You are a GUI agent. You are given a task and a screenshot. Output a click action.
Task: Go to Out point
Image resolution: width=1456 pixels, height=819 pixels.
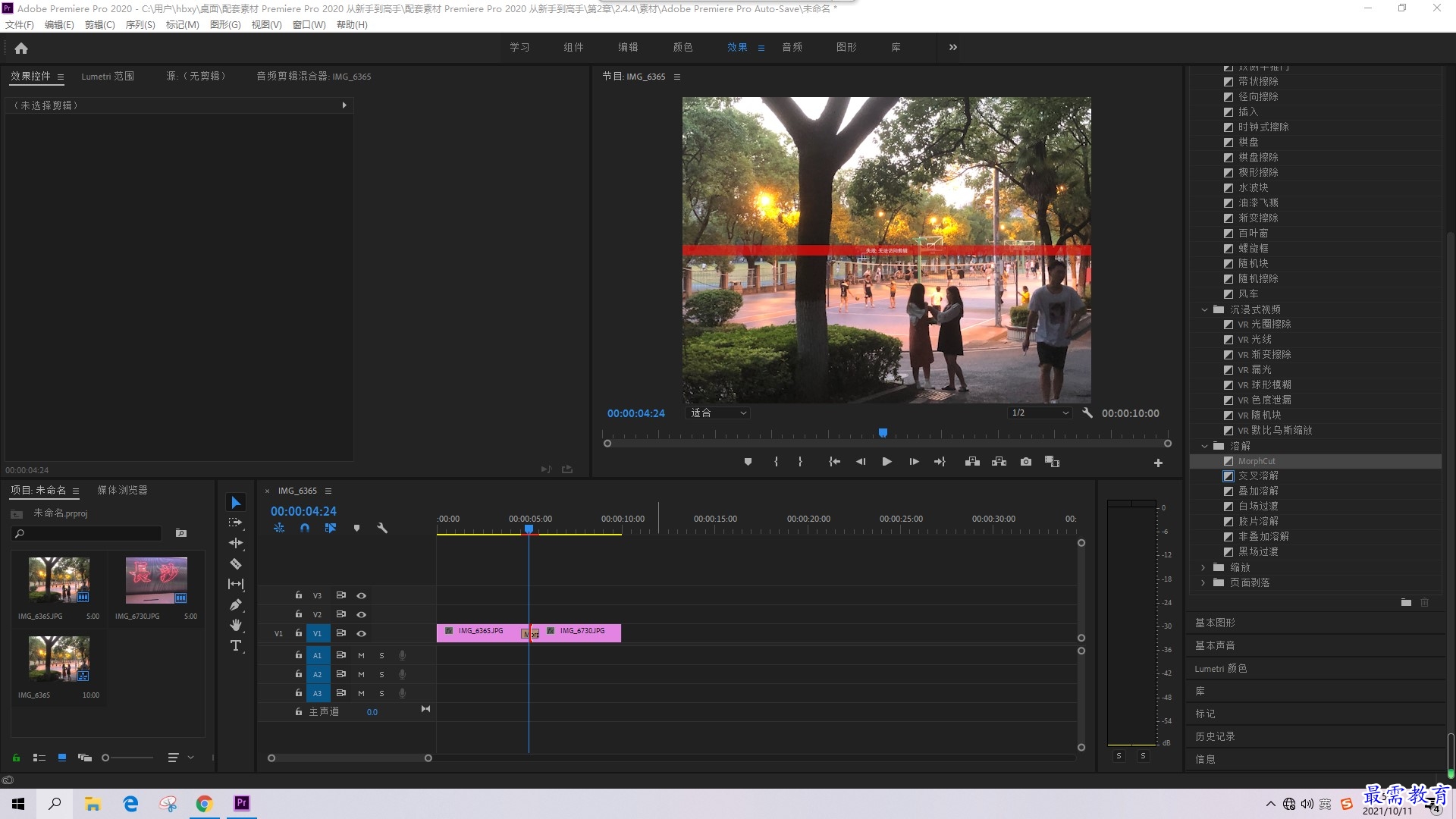940,462
